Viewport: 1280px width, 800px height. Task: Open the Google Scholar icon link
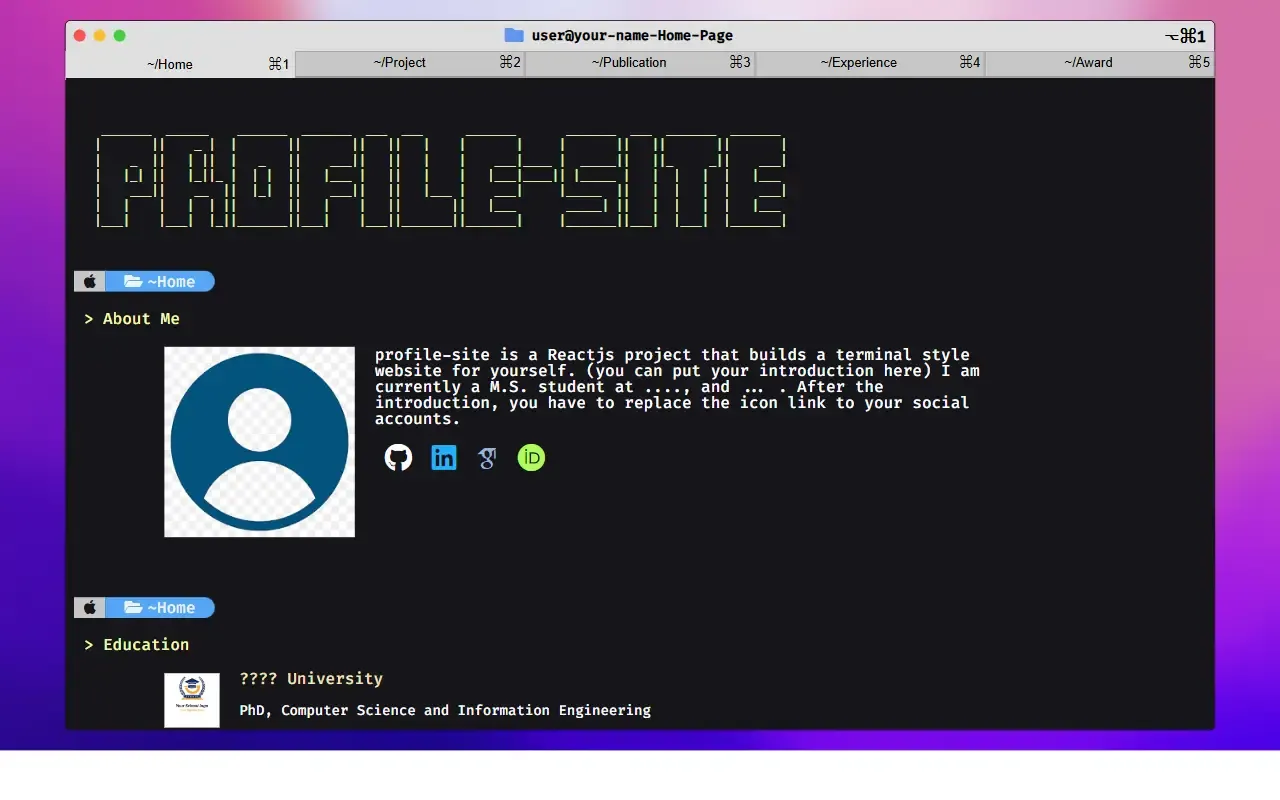point(487,458)
